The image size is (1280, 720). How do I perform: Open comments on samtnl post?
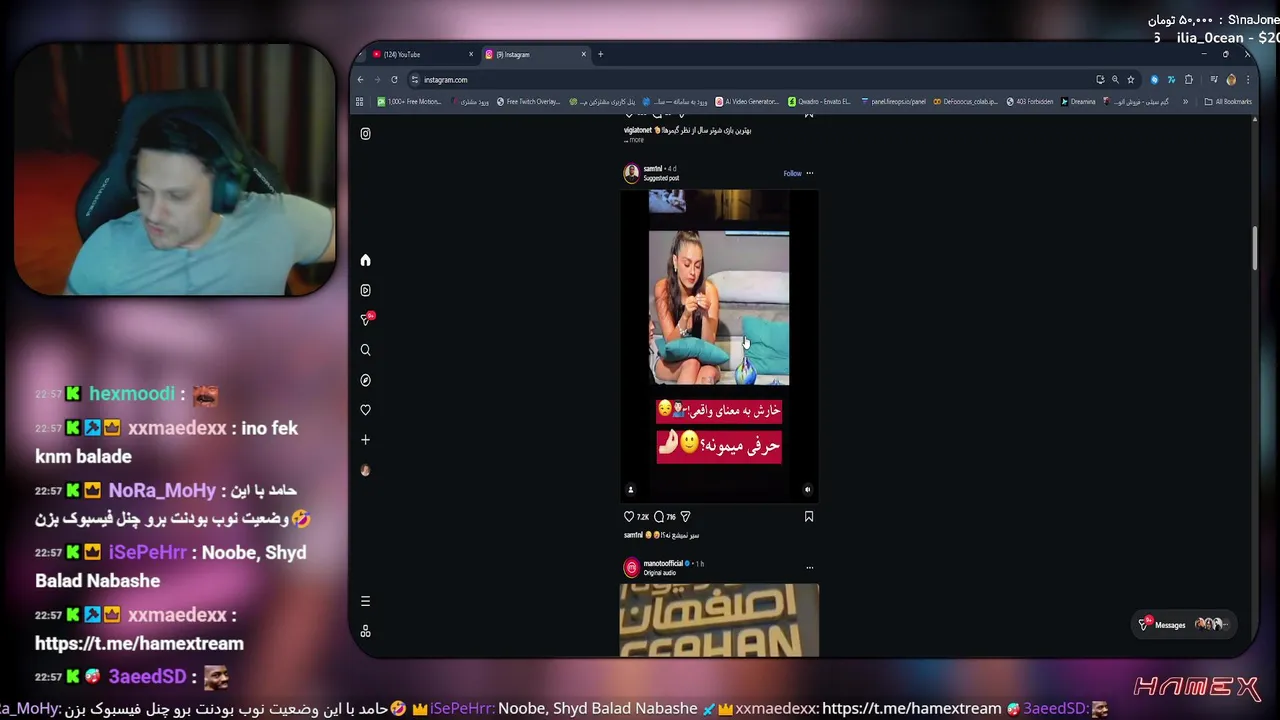[x=659, y=517]
